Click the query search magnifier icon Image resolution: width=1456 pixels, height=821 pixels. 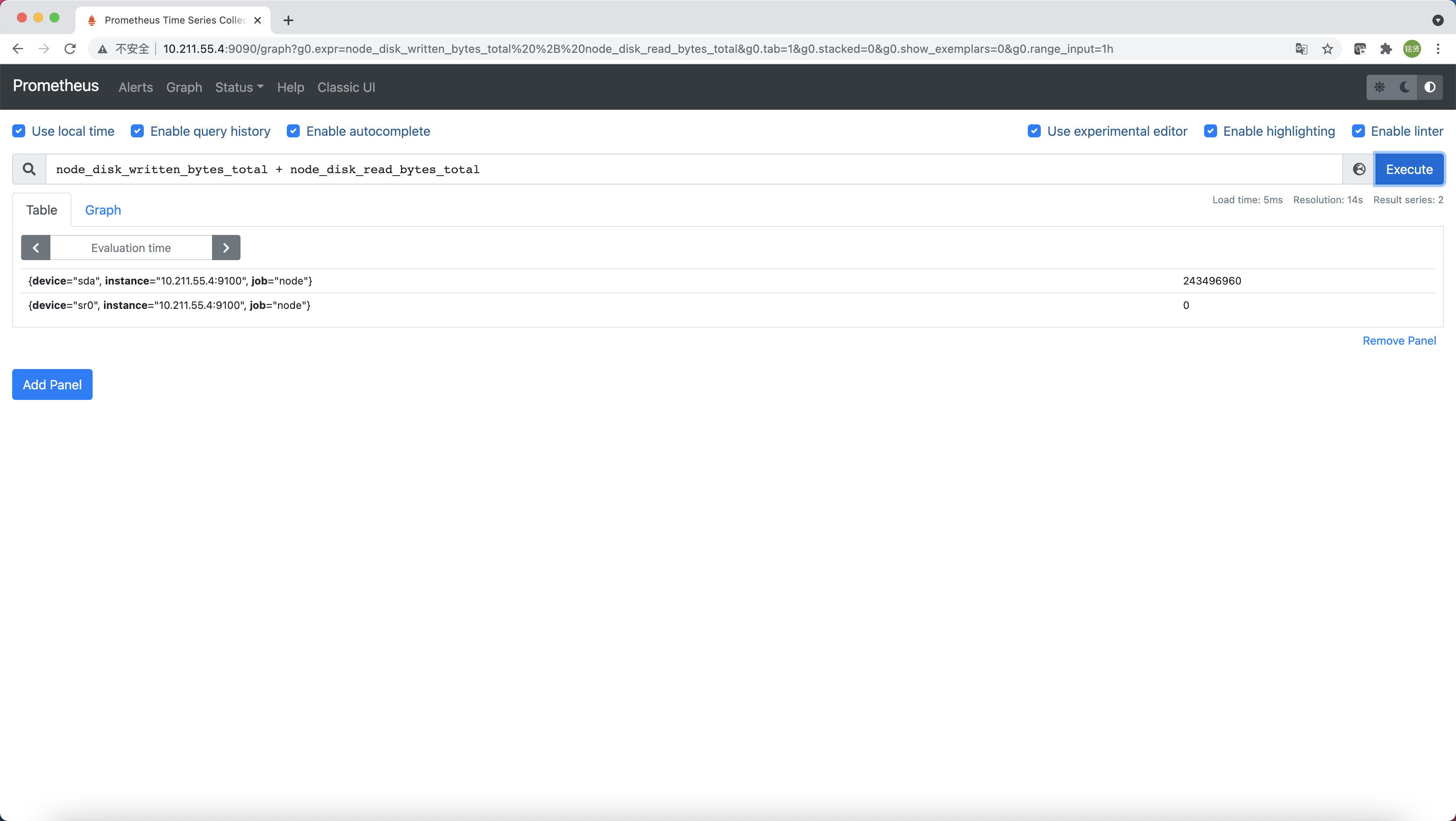29,169
